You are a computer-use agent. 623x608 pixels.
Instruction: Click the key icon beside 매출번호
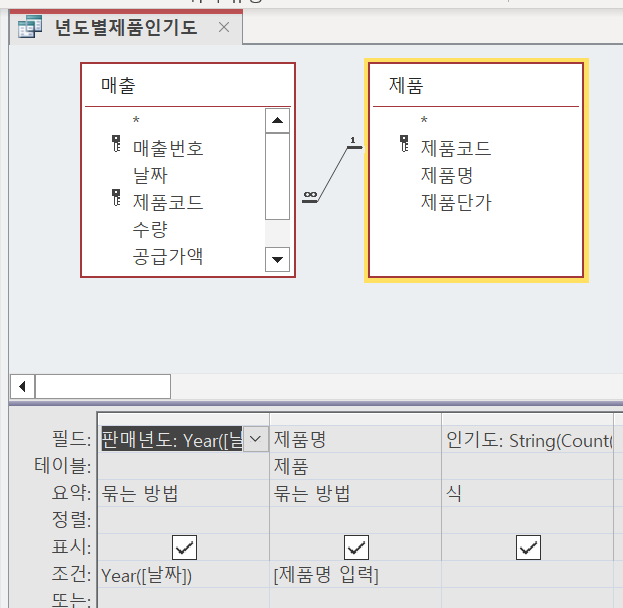click(115, 148)
